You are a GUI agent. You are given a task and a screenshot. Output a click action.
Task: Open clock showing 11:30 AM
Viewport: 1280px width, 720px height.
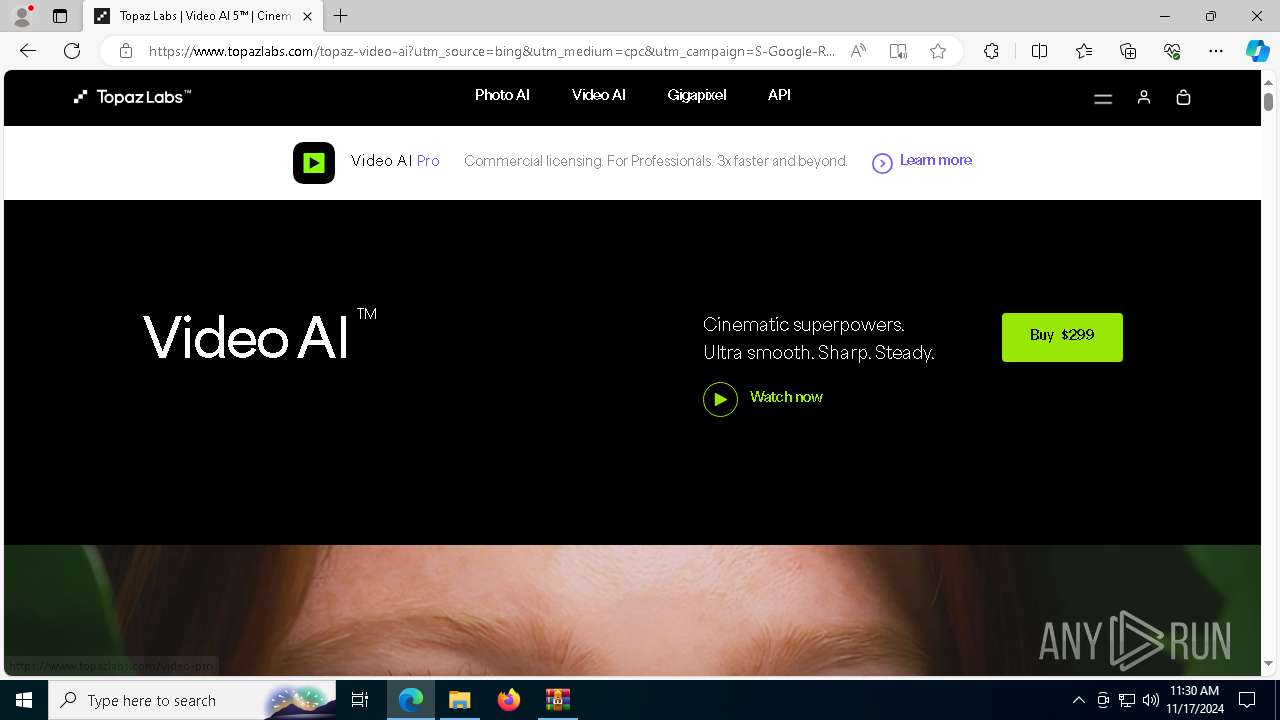click(1195, 700)
